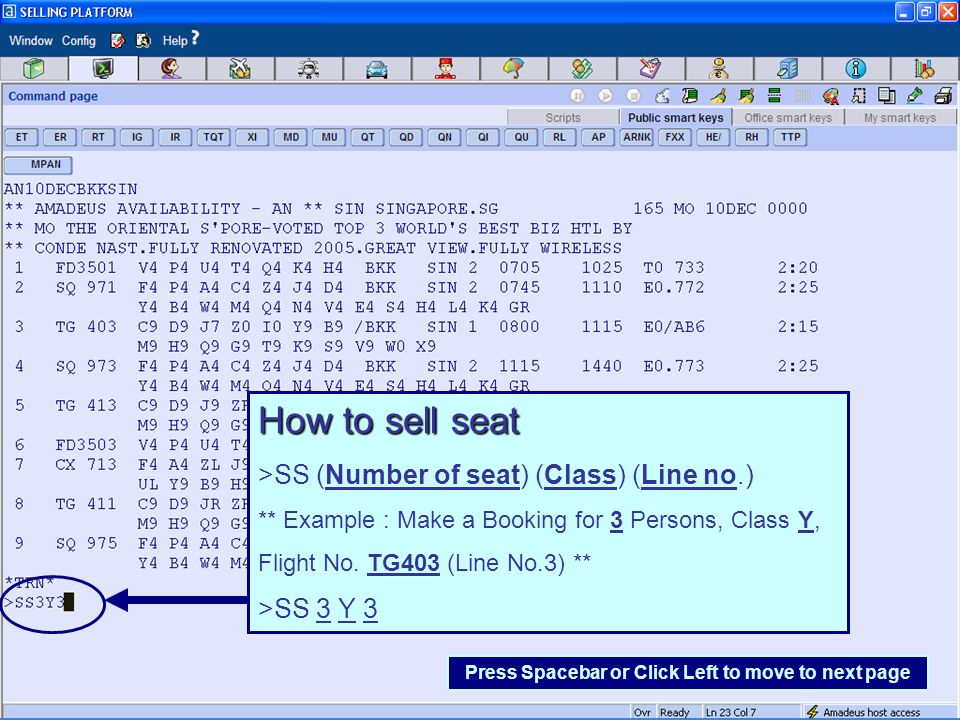
Task: Open the insurance tab with umbrella icon
Action: click(x=514, y=69)
